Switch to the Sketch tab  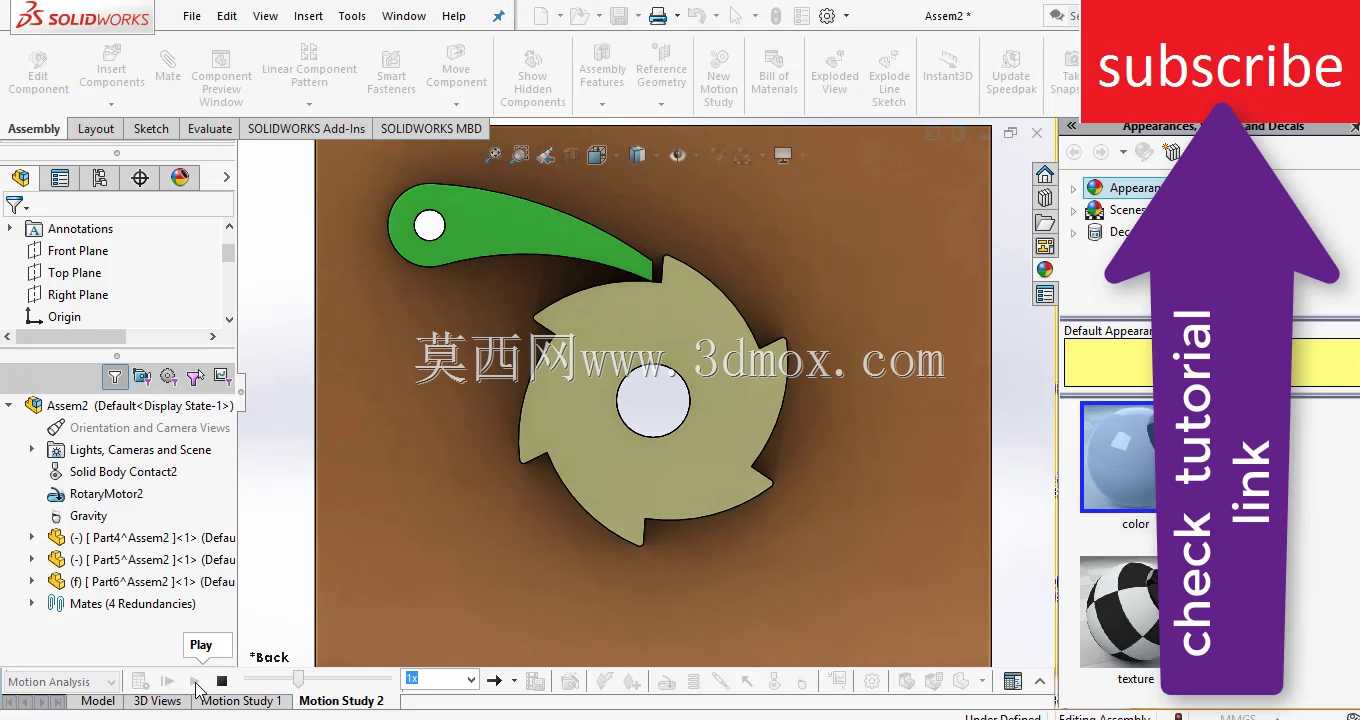[x=151, y=129]
